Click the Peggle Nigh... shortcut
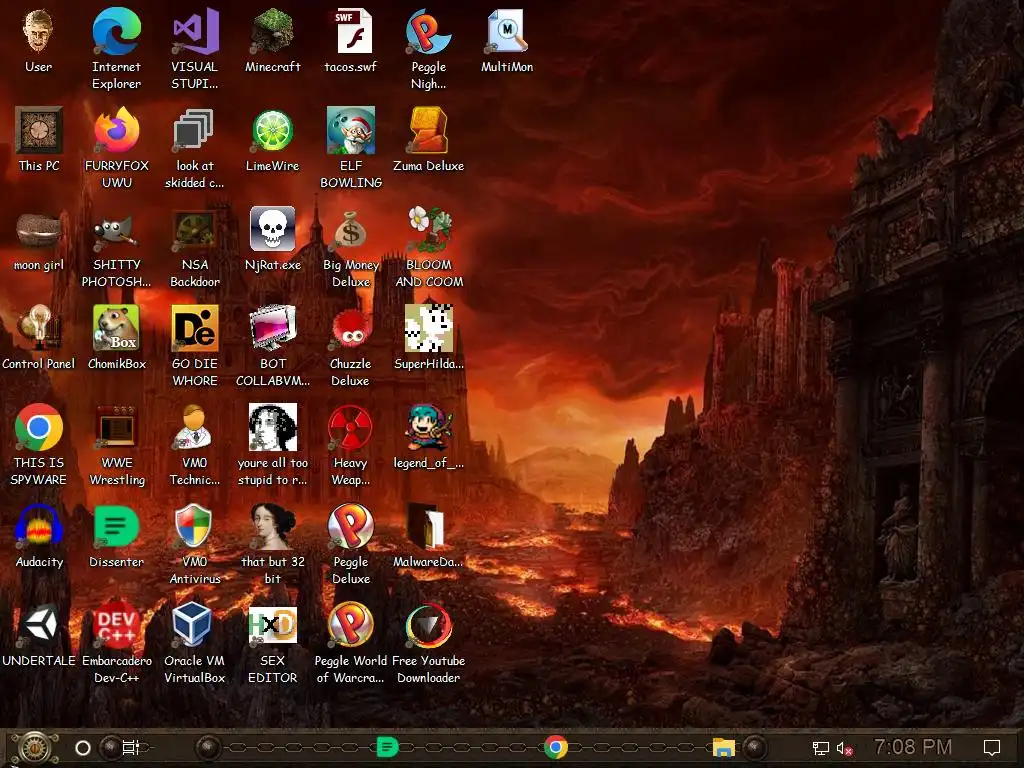The height and width of the screenshot is (768, 1024). 429,31
